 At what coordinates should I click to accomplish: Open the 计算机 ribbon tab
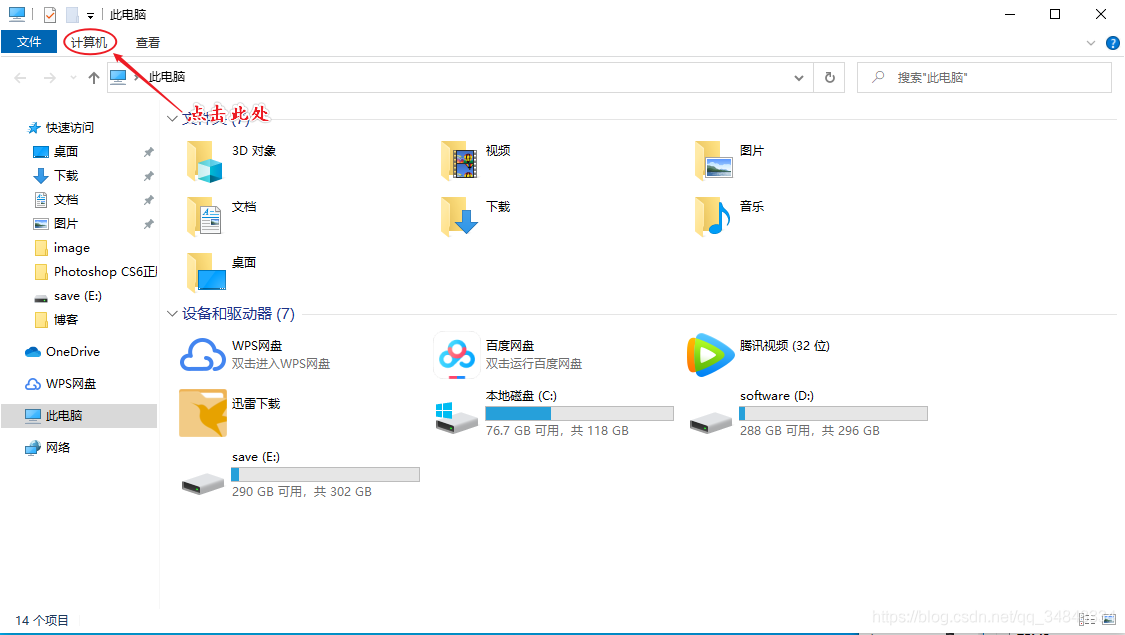click(89, 42)
